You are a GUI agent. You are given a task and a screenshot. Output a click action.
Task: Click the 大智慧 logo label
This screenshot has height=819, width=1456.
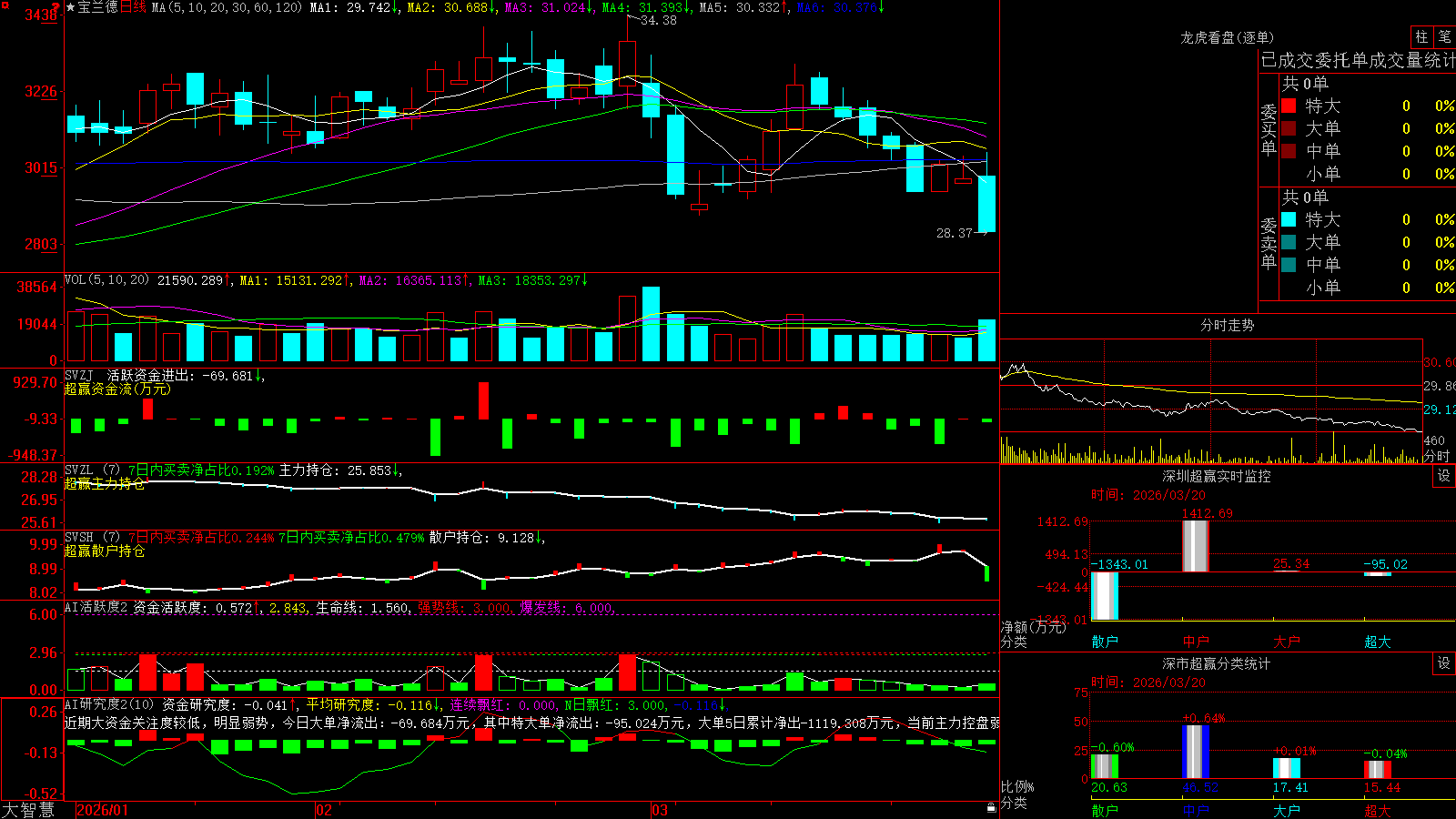[28, 810]
